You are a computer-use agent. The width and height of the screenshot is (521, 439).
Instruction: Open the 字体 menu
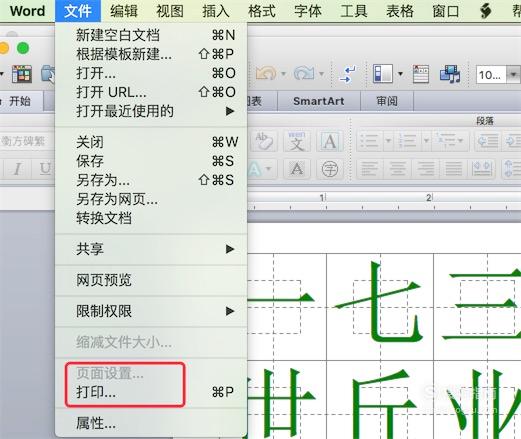coord(308,11)
